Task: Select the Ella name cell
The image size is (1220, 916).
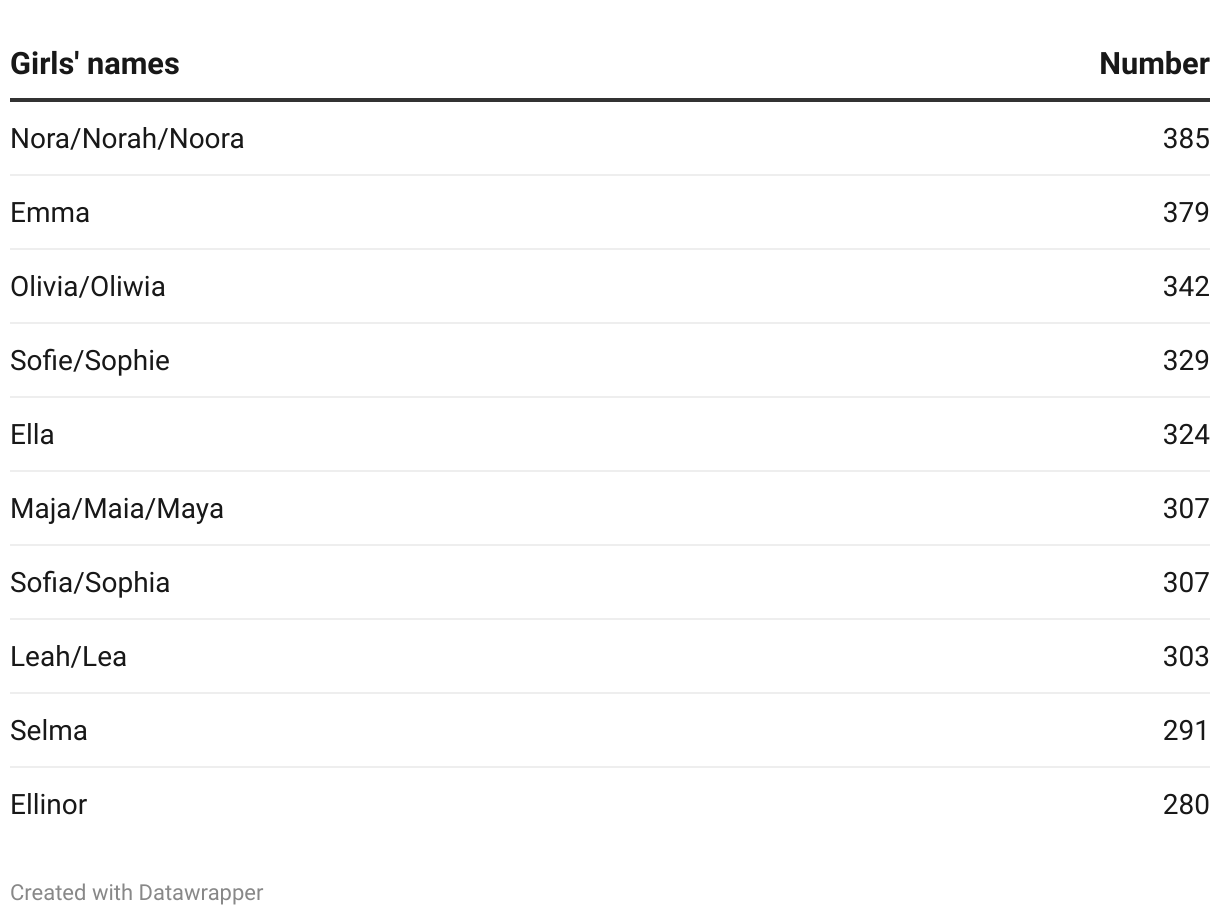Action: (32, 434)
